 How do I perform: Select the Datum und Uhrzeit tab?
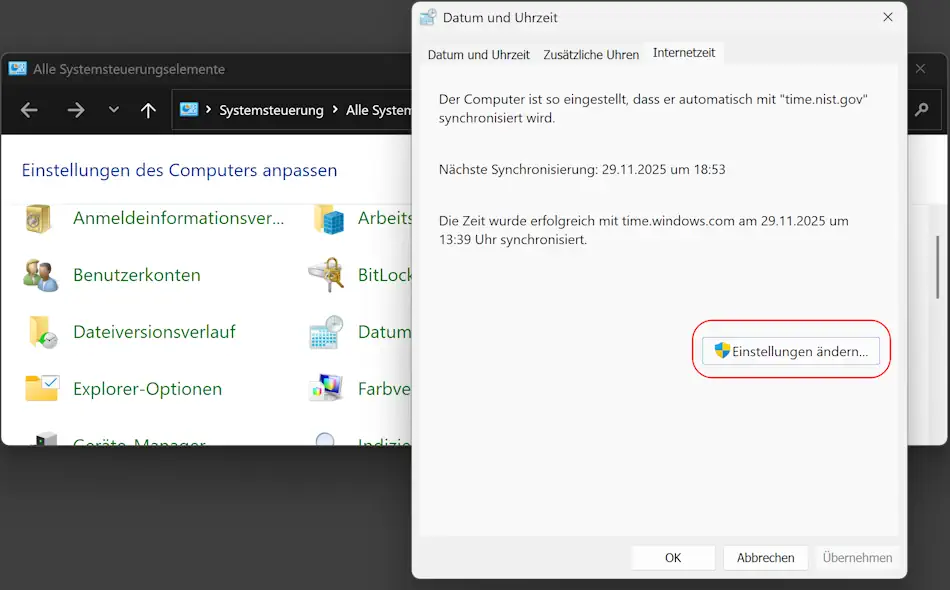478,54
